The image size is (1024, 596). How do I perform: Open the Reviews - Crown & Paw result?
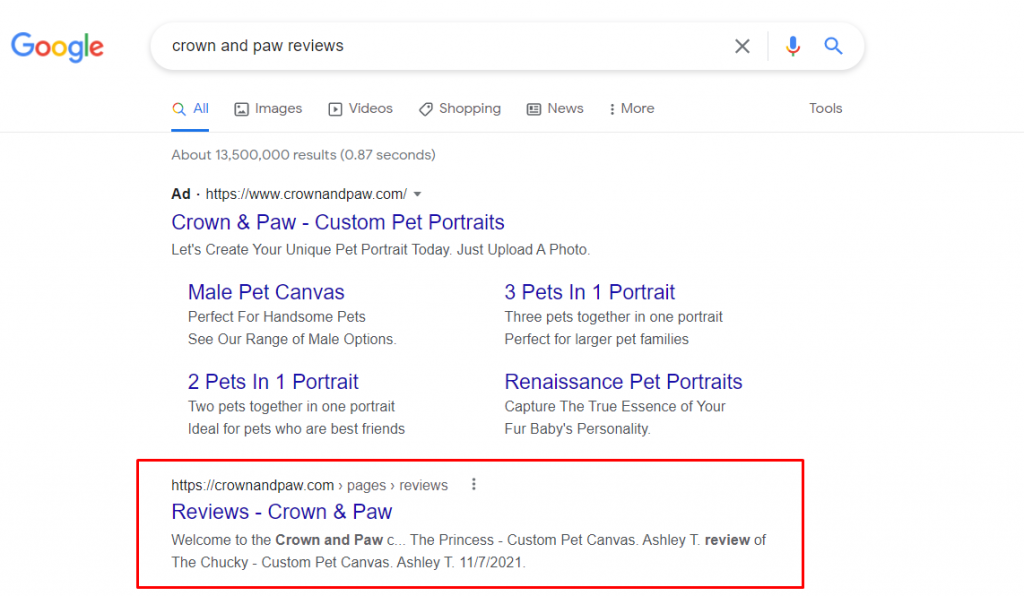tap(281, 512)
